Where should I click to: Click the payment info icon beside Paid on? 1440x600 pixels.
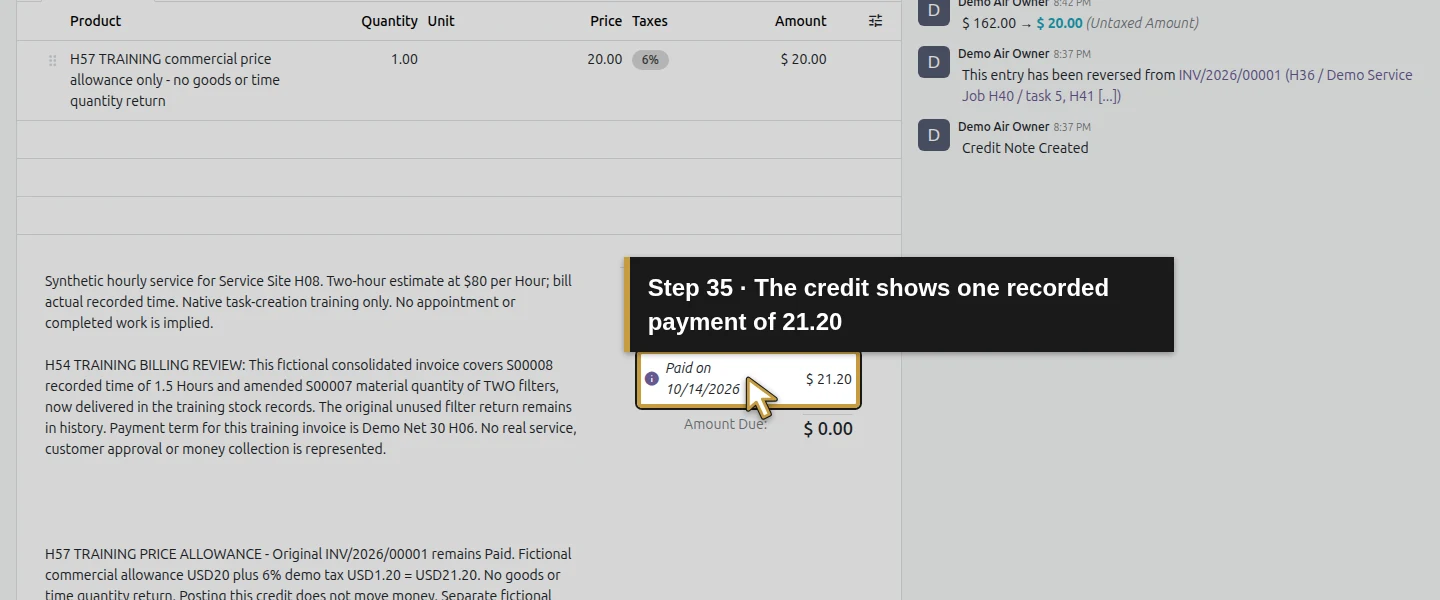pos(652,379)
